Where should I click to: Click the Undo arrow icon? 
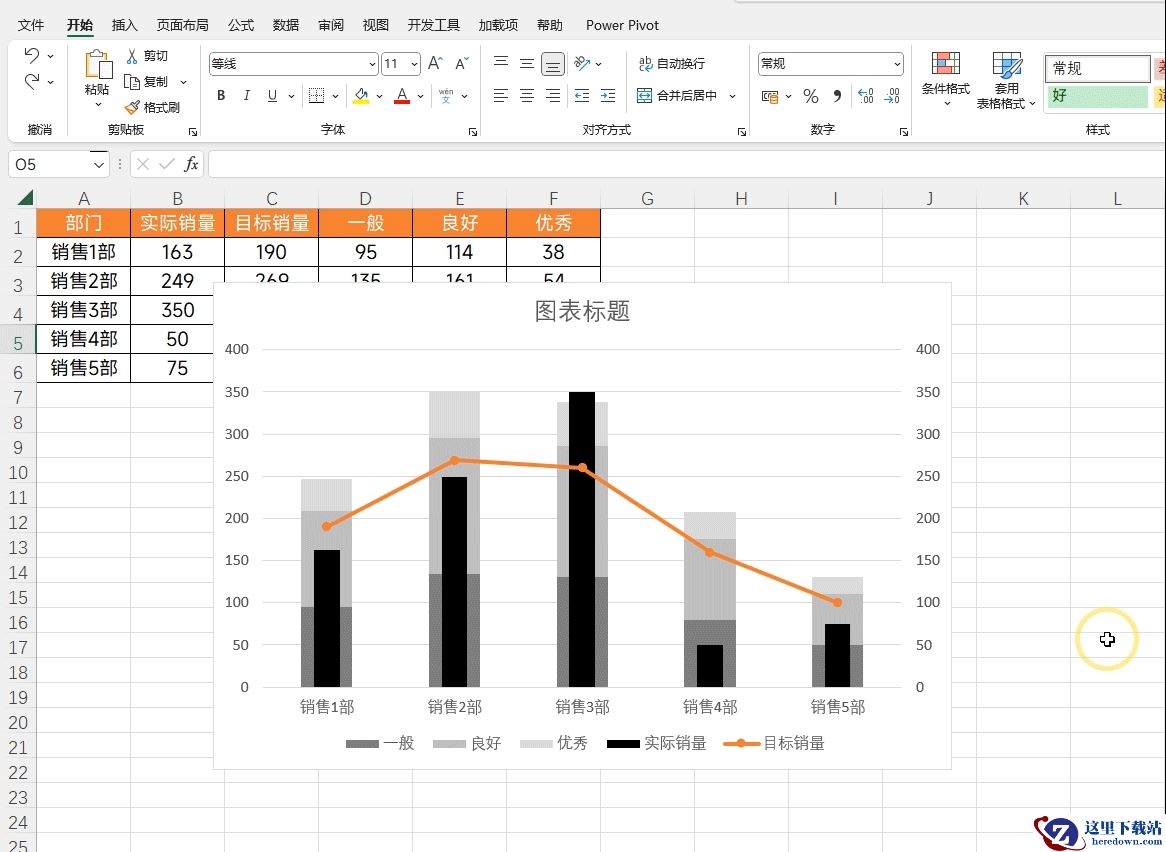point(31,55)
